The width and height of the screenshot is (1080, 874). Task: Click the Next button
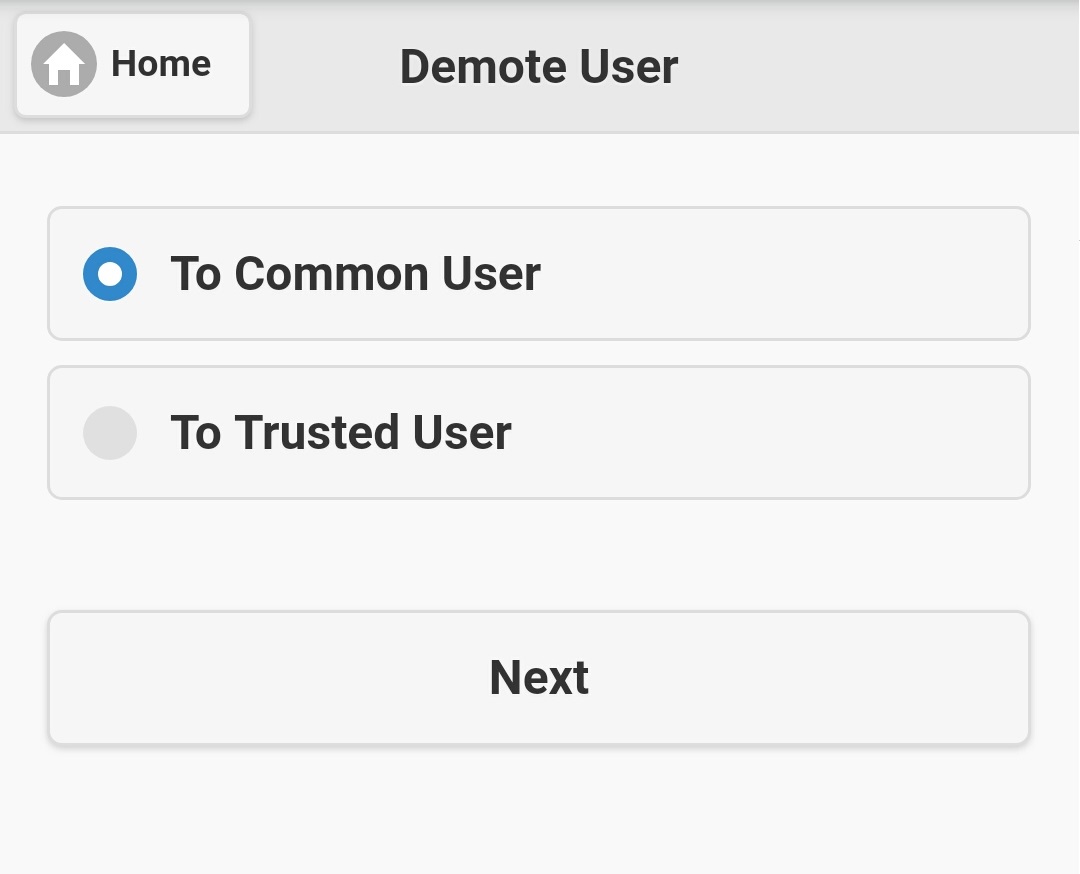(539, 678)
